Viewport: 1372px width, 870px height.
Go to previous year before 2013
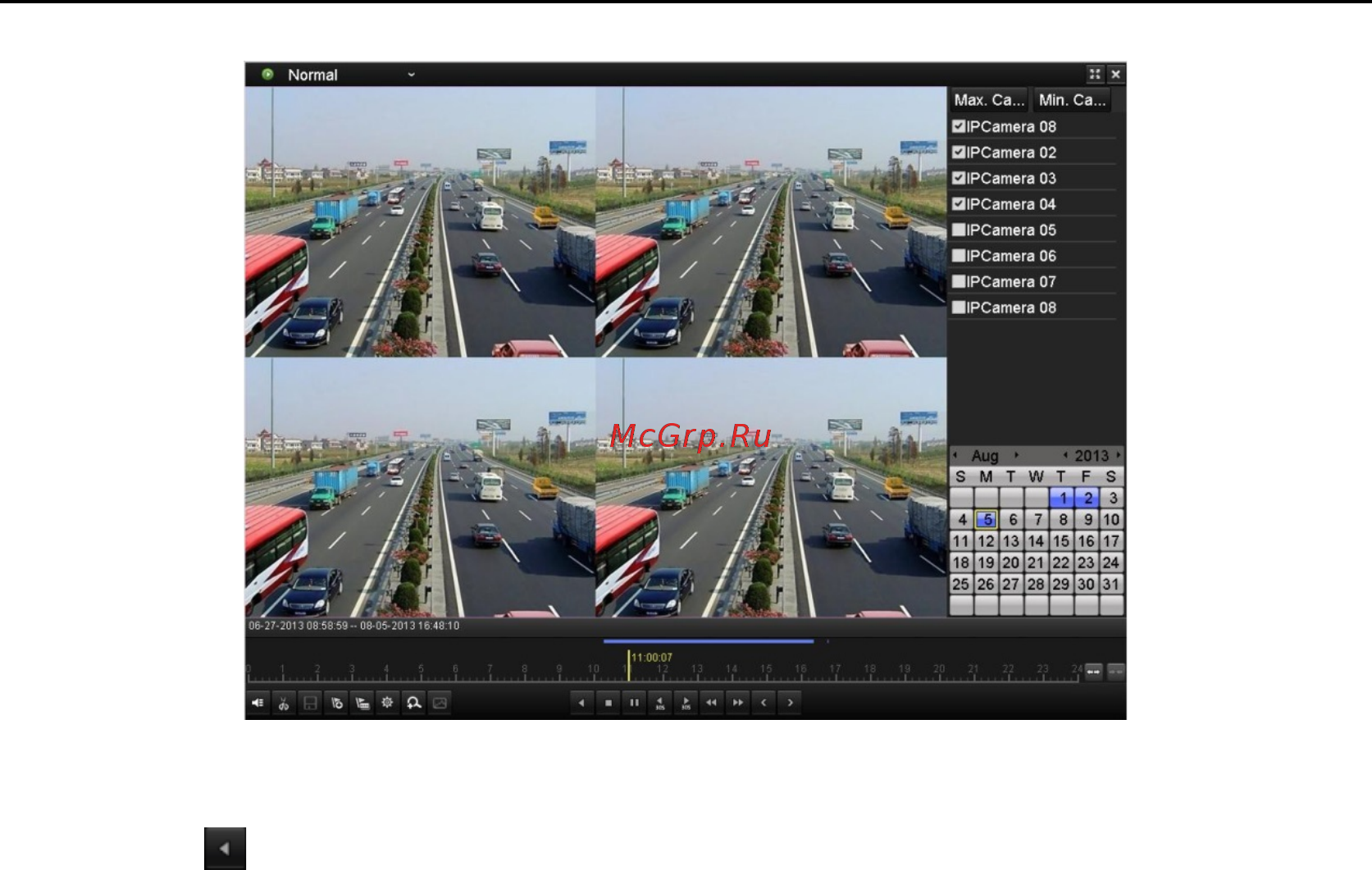click(1065, 455)
